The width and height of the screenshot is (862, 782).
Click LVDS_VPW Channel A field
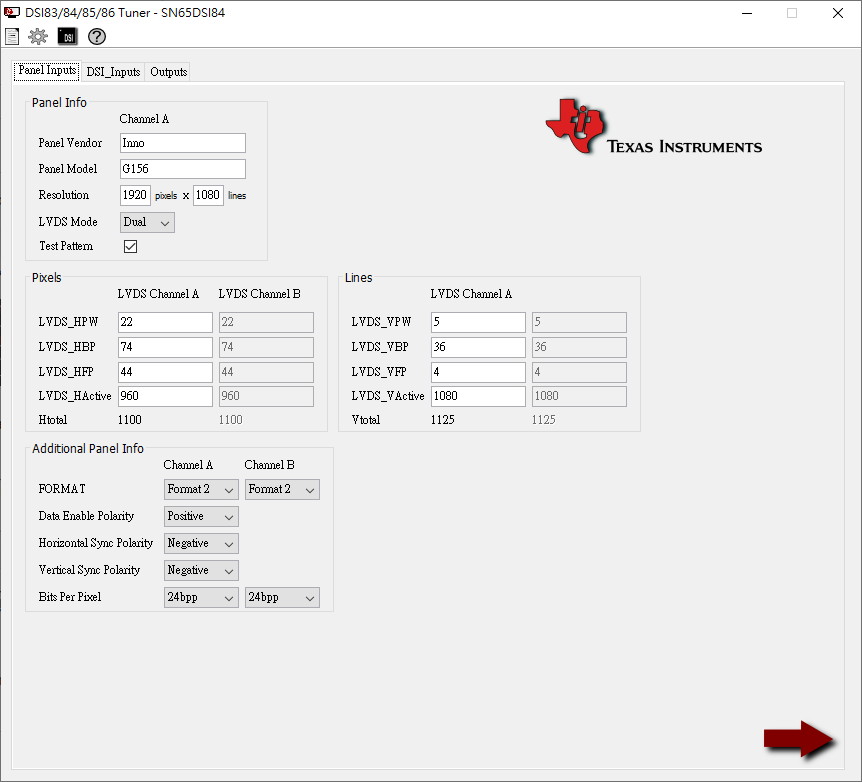[478, 322]
